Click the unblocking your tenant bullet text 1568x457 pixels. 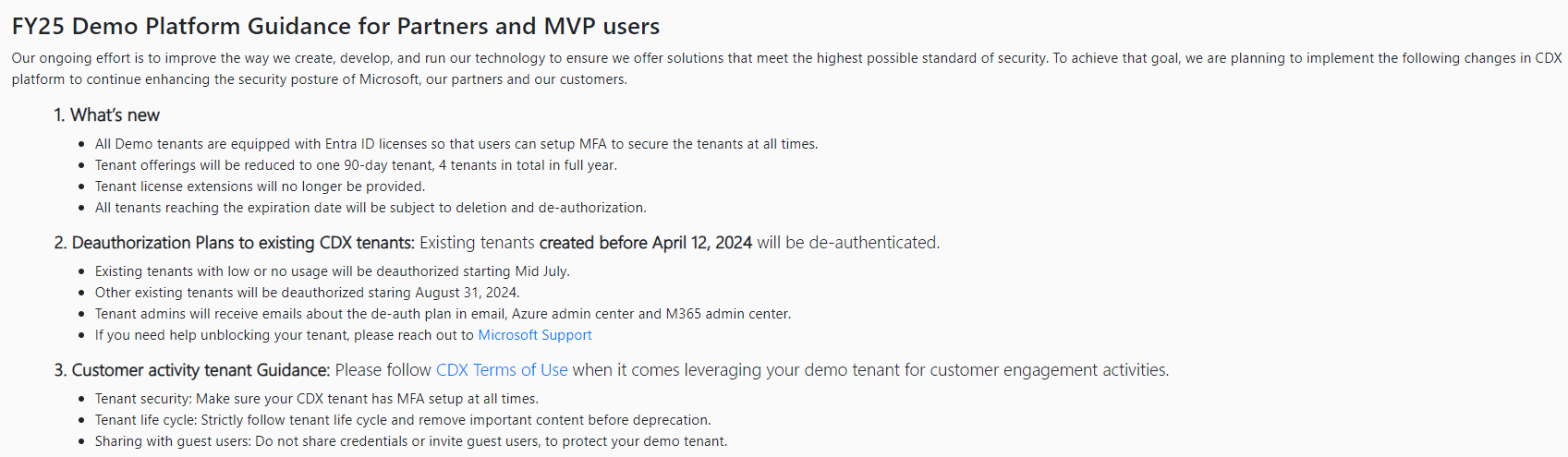point(285,335)
